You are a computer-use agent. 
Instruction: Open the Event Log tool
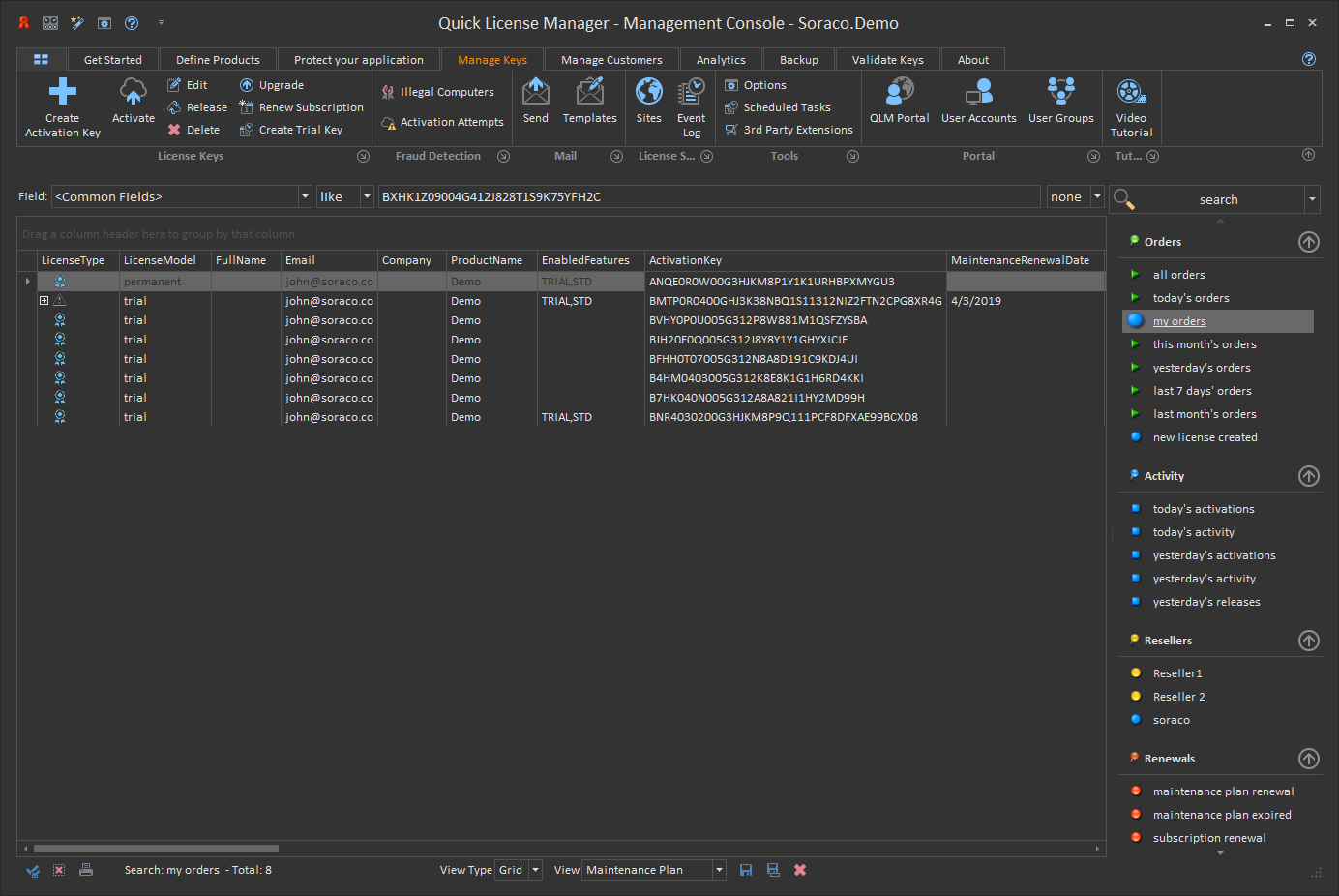[691, 93]
